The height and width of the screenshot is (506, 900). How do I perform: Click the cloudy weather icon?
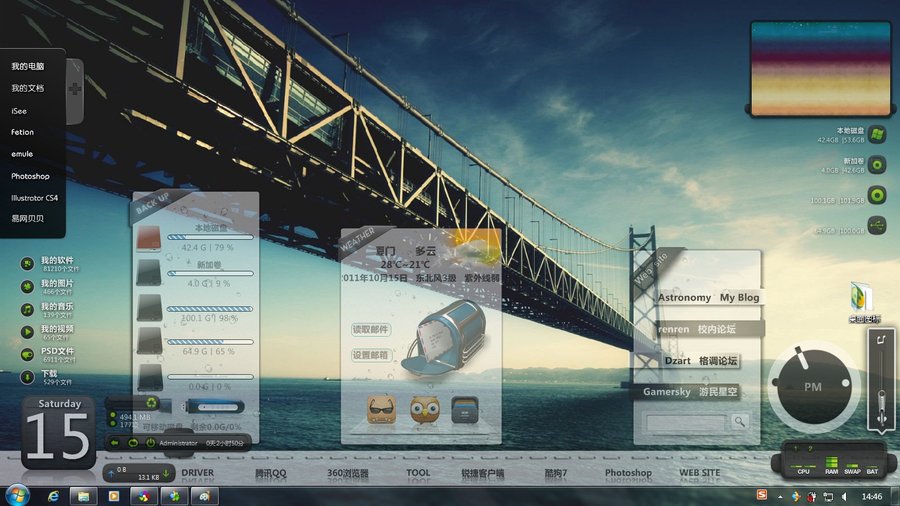pos(472,249)
